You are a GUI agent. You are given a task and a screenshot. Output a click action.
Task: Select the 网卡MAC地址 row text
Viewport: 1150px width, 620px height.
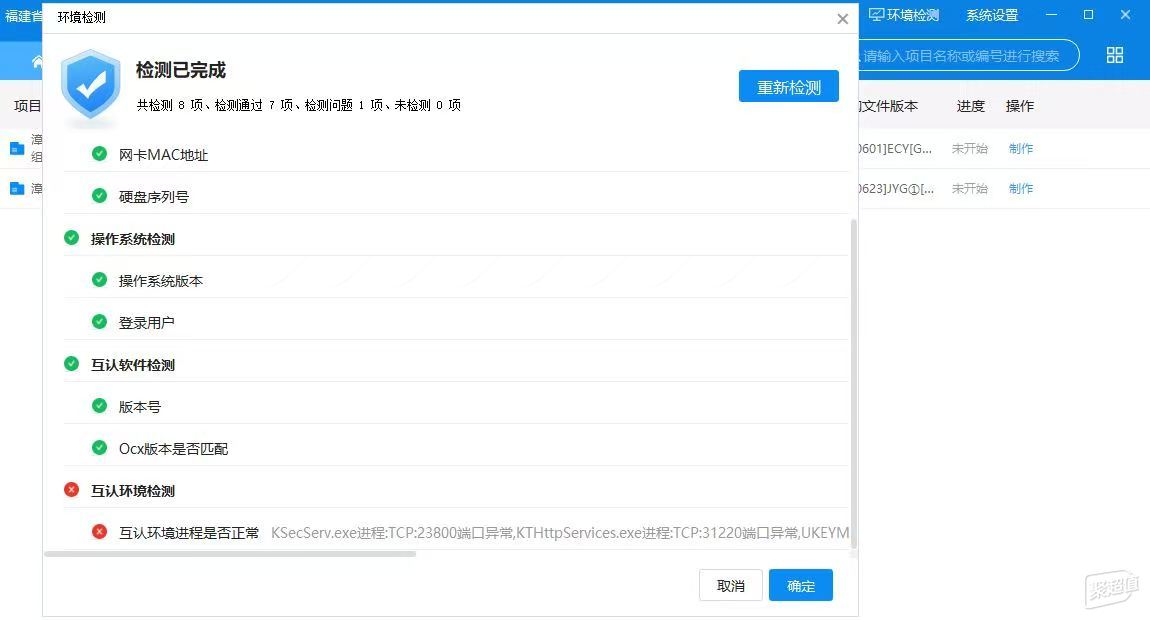pyautogui.click(x=164, y=155)
